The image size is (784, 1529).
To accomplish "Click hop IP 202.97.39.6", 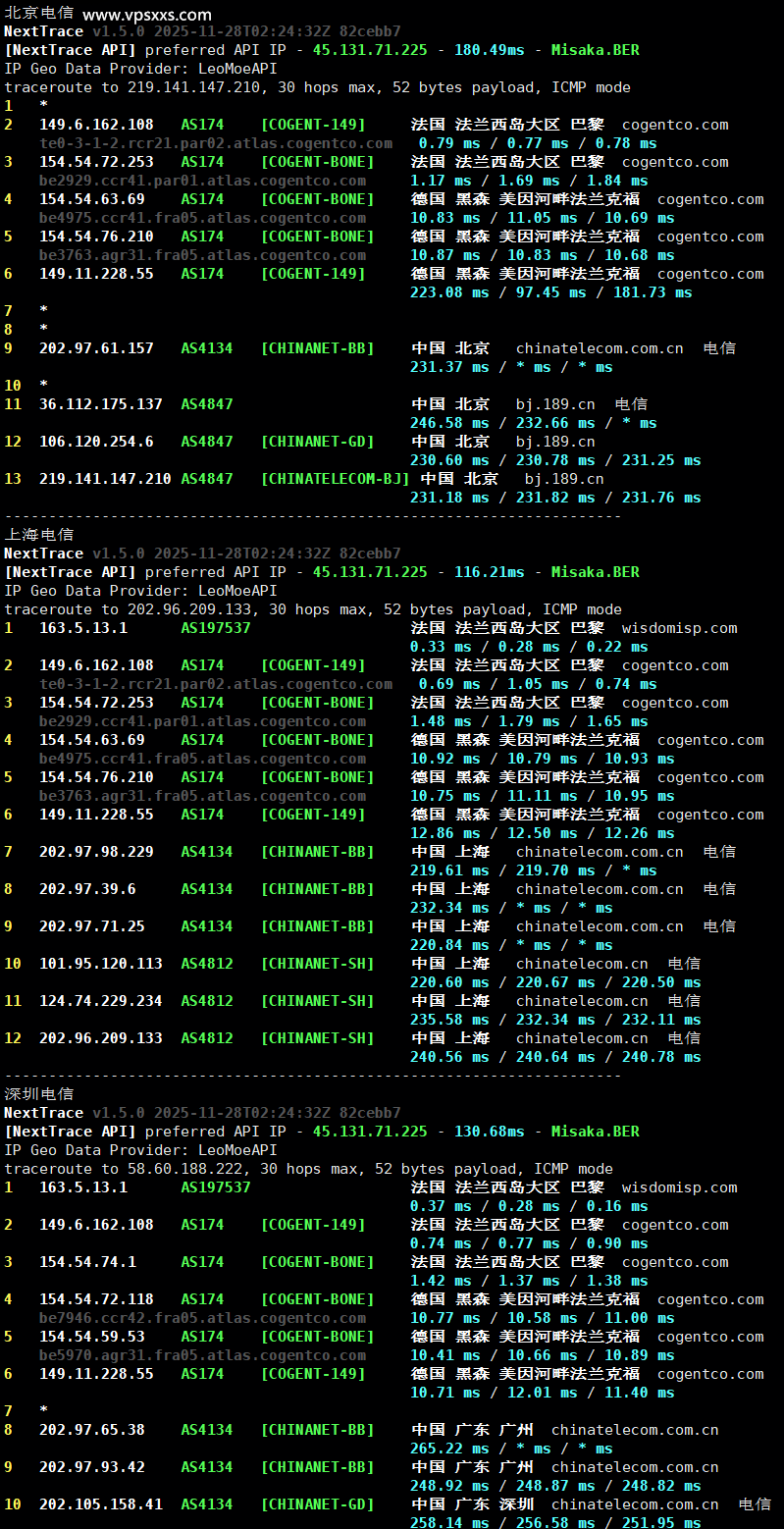I will click(87, 889).
